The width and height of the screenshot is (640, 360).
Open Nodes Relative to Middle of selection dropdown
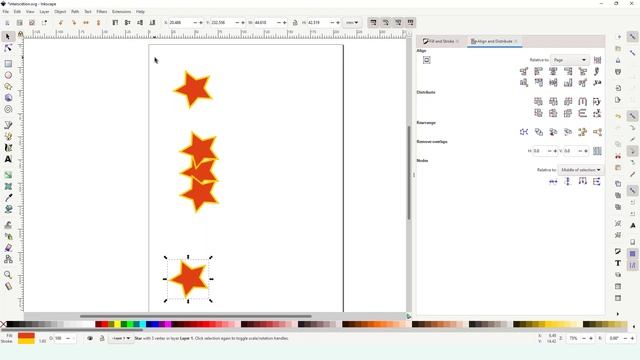[580, 170]
